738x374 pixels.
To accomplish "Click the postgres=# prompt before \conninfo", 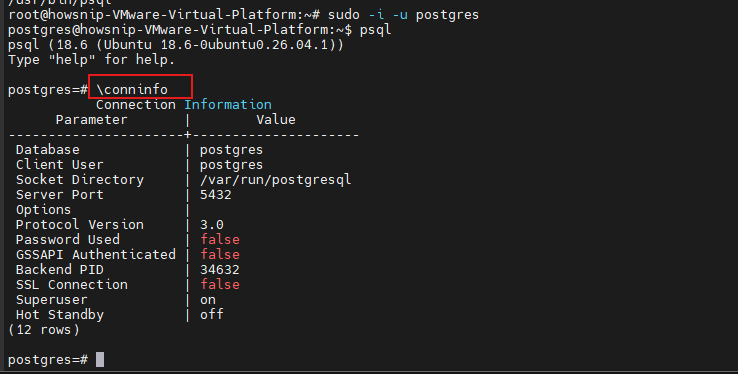I will coord(48,89).
